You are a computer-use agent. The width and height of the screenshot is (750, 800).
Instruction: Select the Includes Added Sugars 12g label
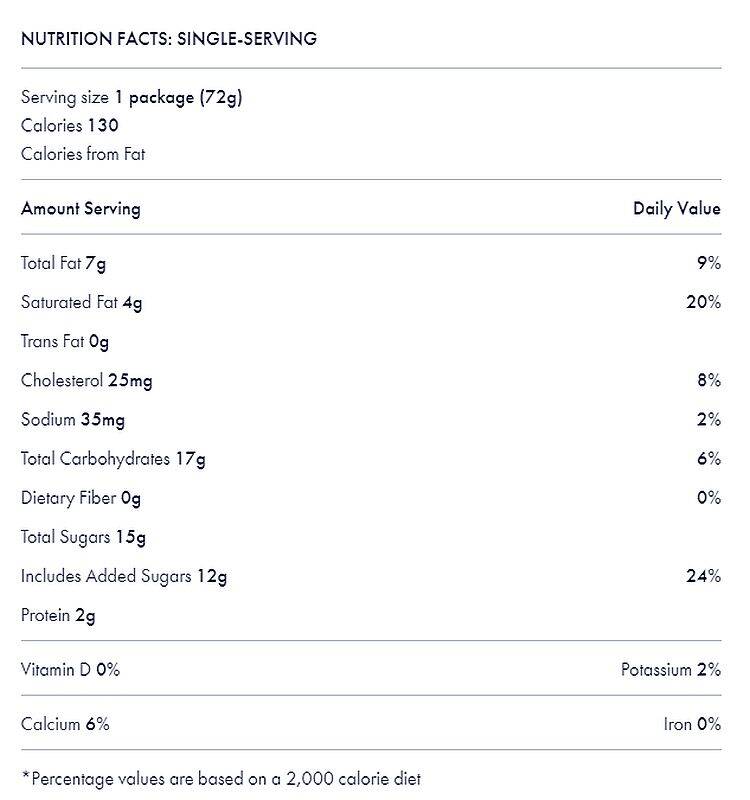[124, 576]
